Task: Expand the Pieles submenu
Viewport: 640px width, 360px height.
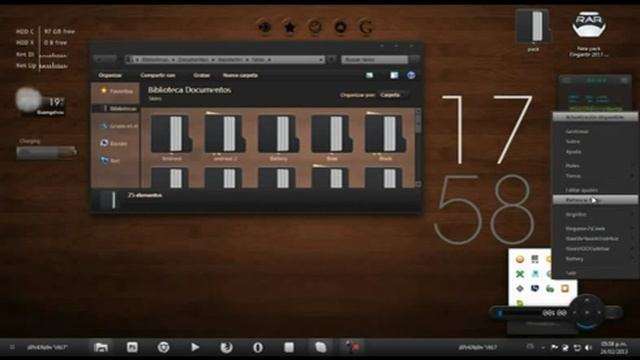Action: coord(595,166)
